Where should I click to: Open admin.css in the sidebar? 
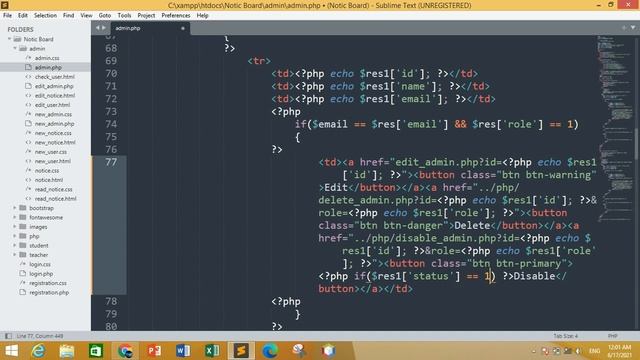pyautogui.click(x=47, y=58)
